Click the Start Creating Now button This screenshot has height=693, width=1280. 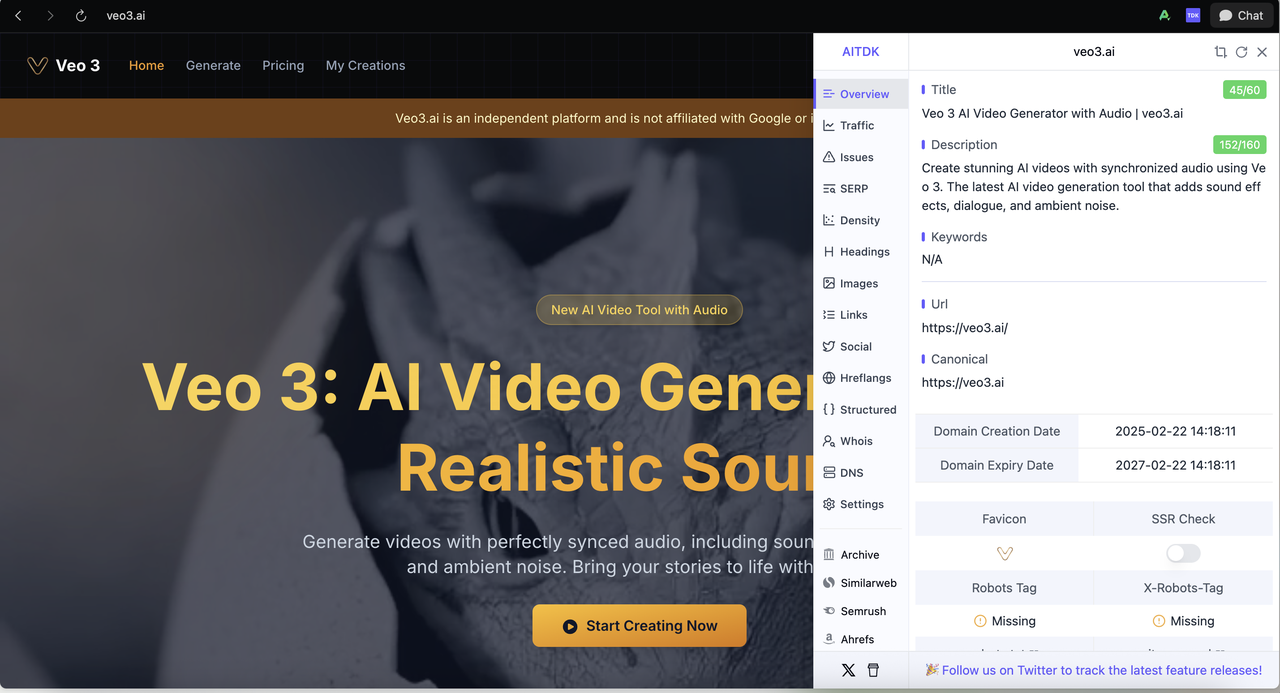pyautogui.click(x=639, y=626)
